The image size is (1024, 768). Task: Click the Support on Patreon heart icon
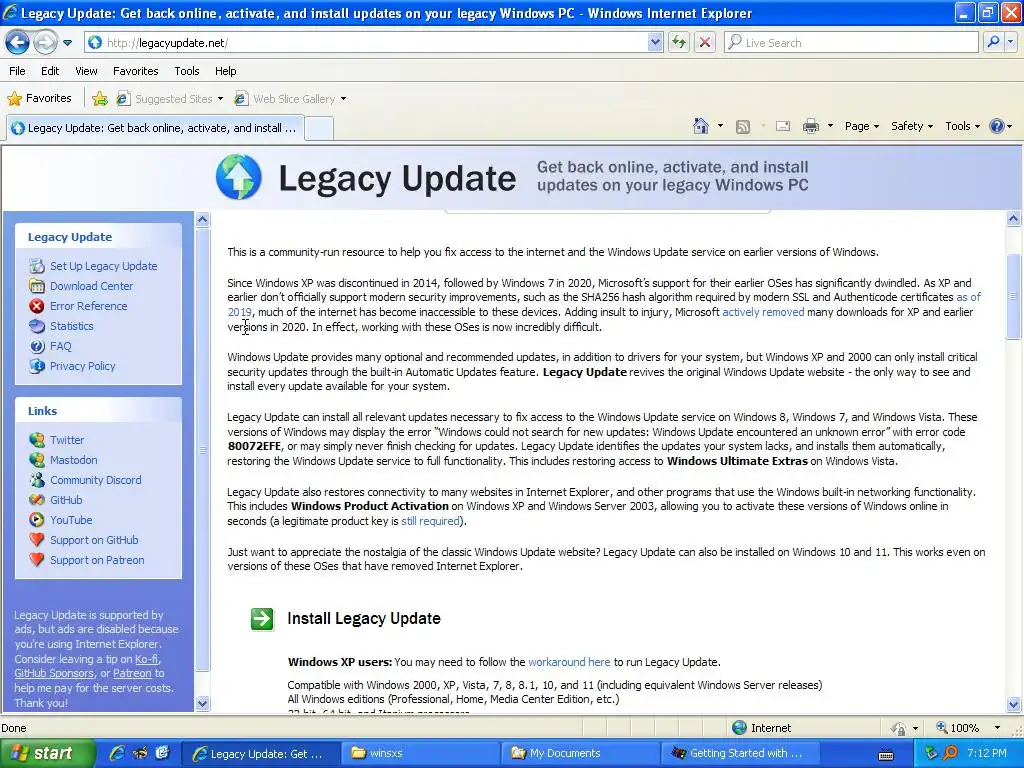[x=37, y=560]
